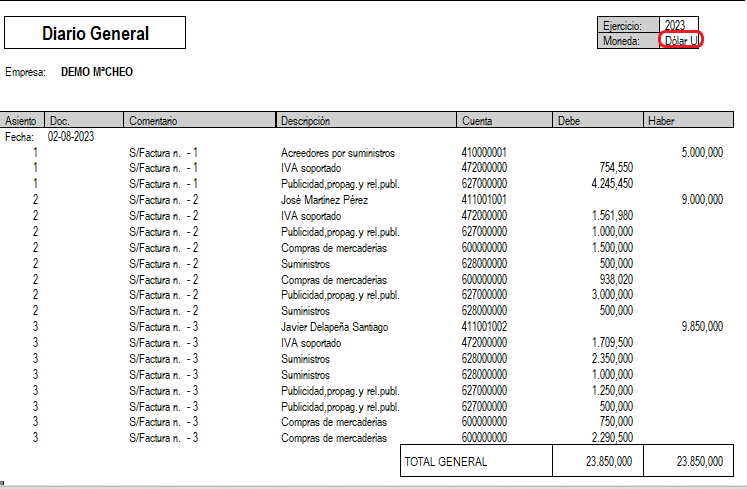Click "S/Factura n. - 1" on the 5.000,000 row
Viewport: 747px width, 489px height.
(163, 153)
